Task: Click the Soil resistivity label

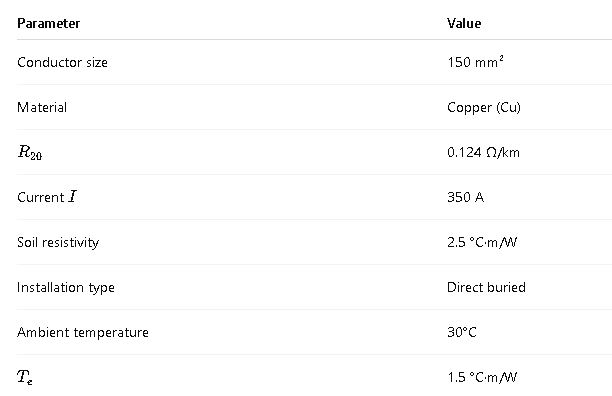Action: (58, 242)
